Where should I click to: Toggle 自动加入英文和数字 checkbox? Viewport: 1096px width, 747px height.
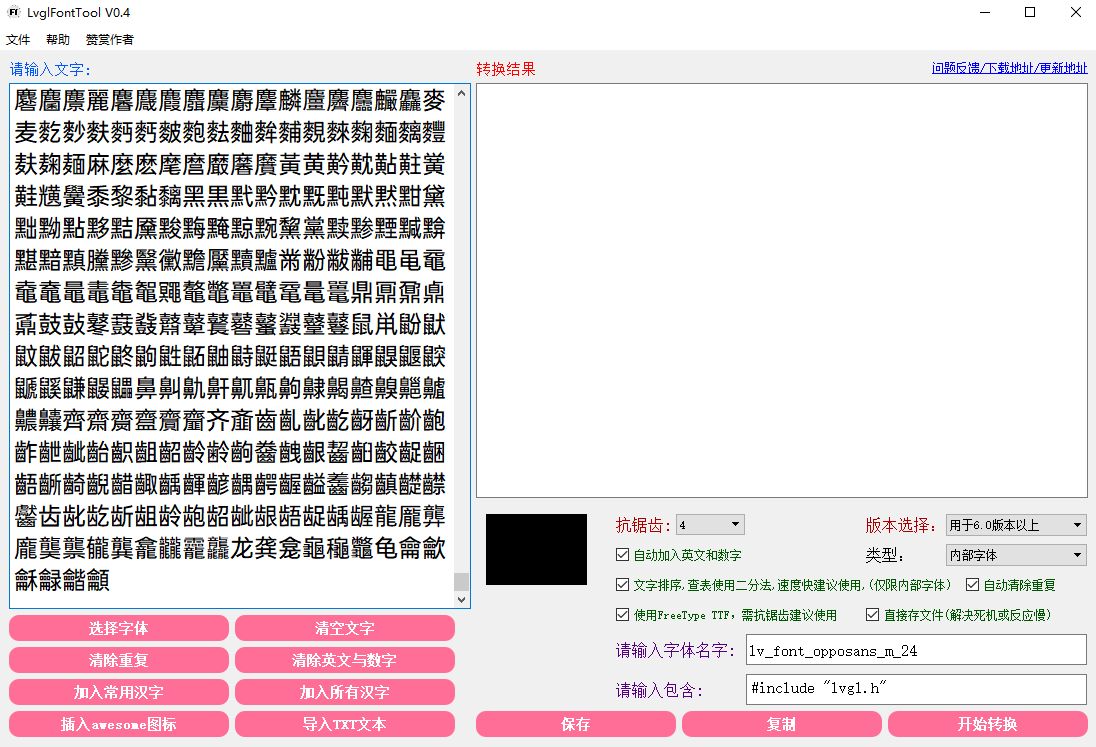(x=623, y=555)
